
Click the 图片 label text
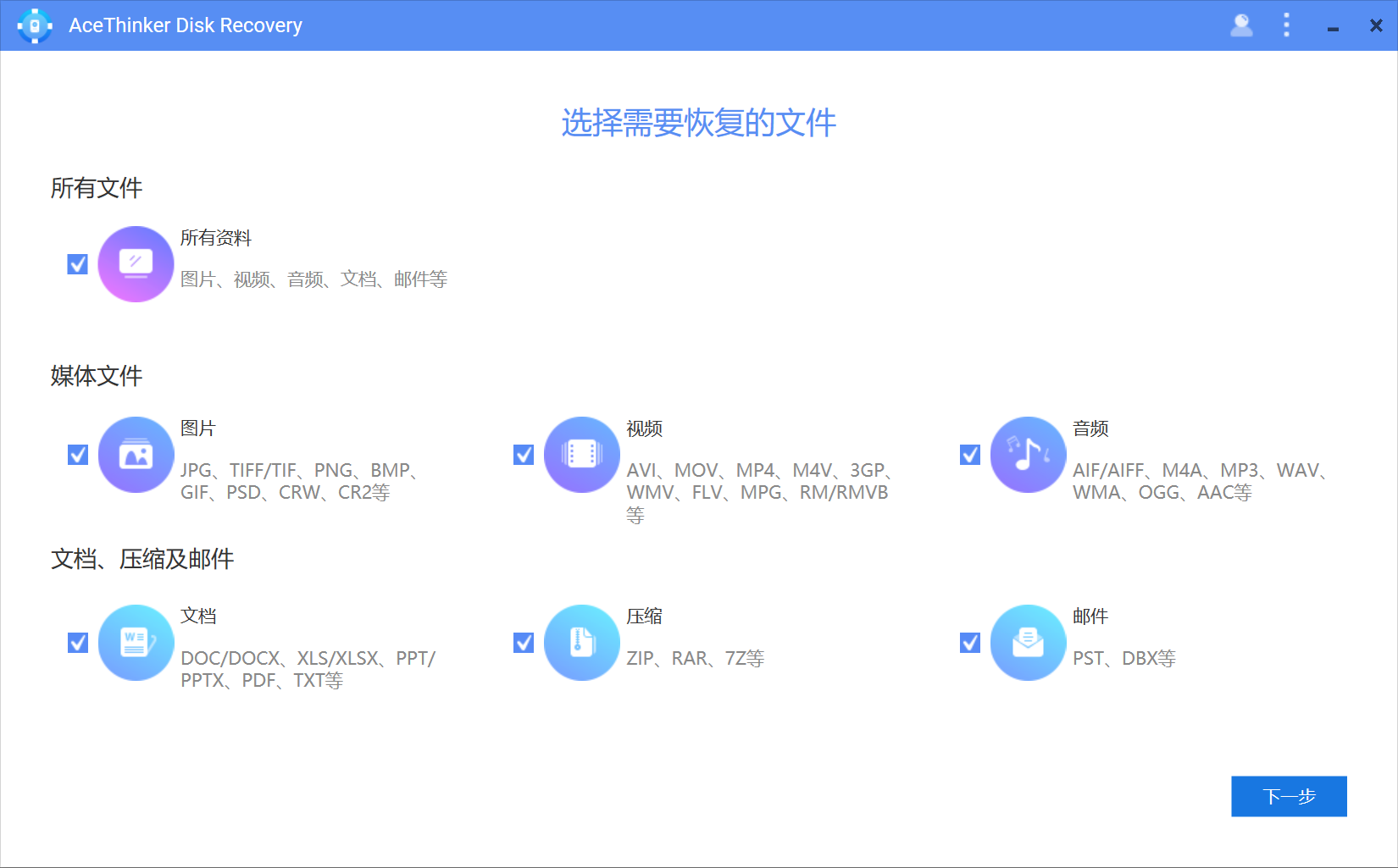click(198, 428)
